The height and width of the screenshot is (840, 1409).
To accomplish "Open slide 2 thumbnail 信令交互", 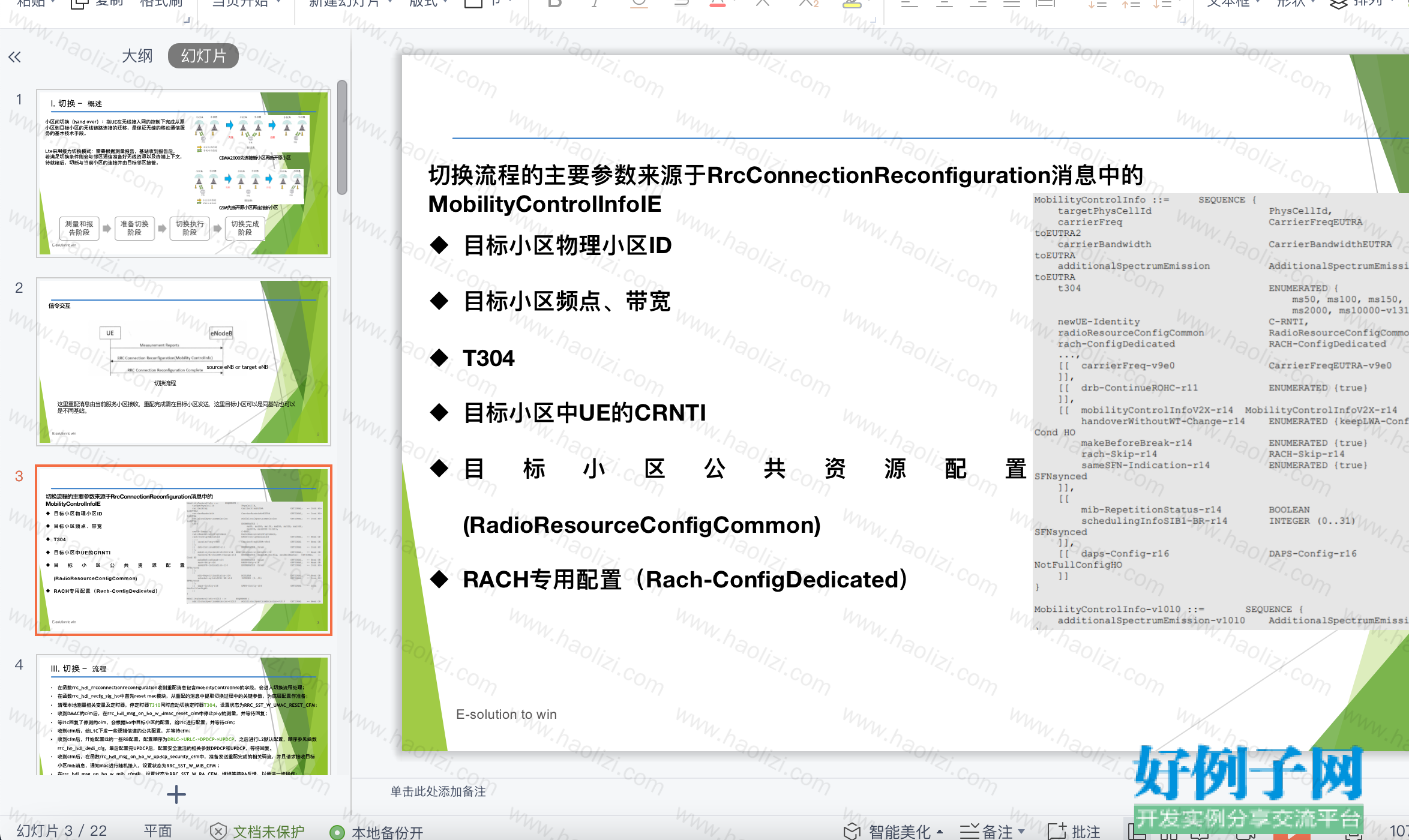I will [184, 362].
